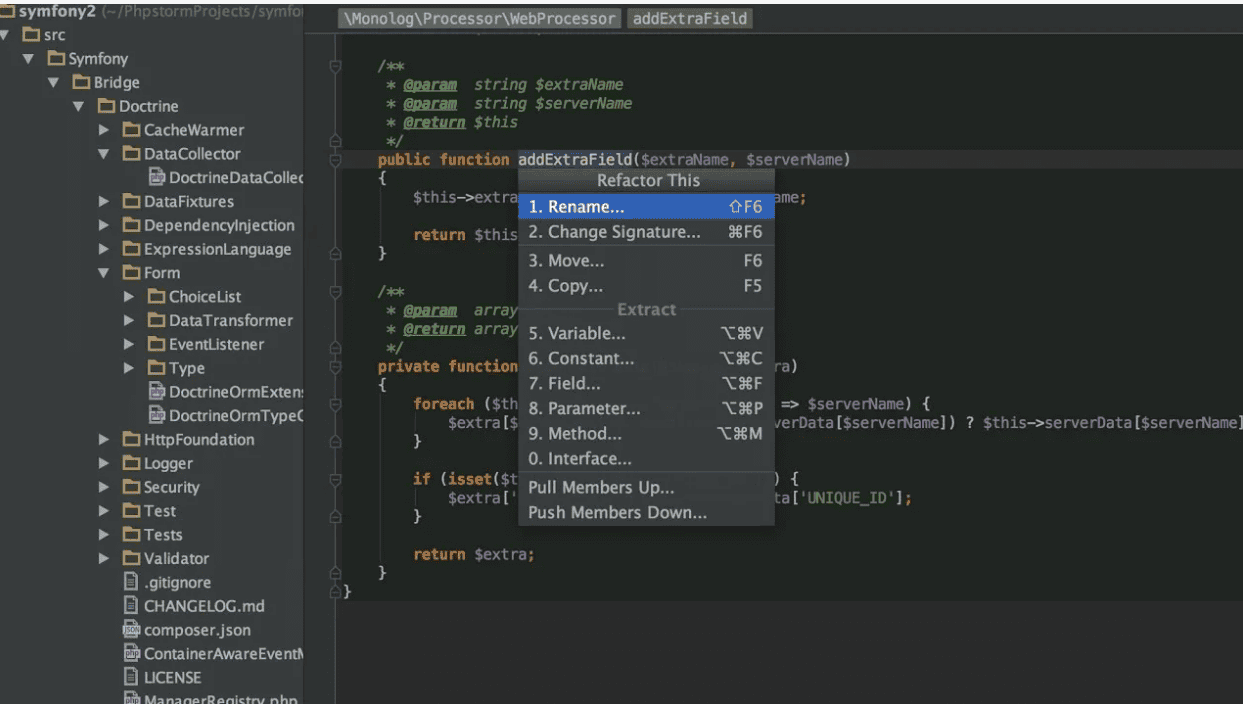Click the composer.json file icon

point(131,630)
